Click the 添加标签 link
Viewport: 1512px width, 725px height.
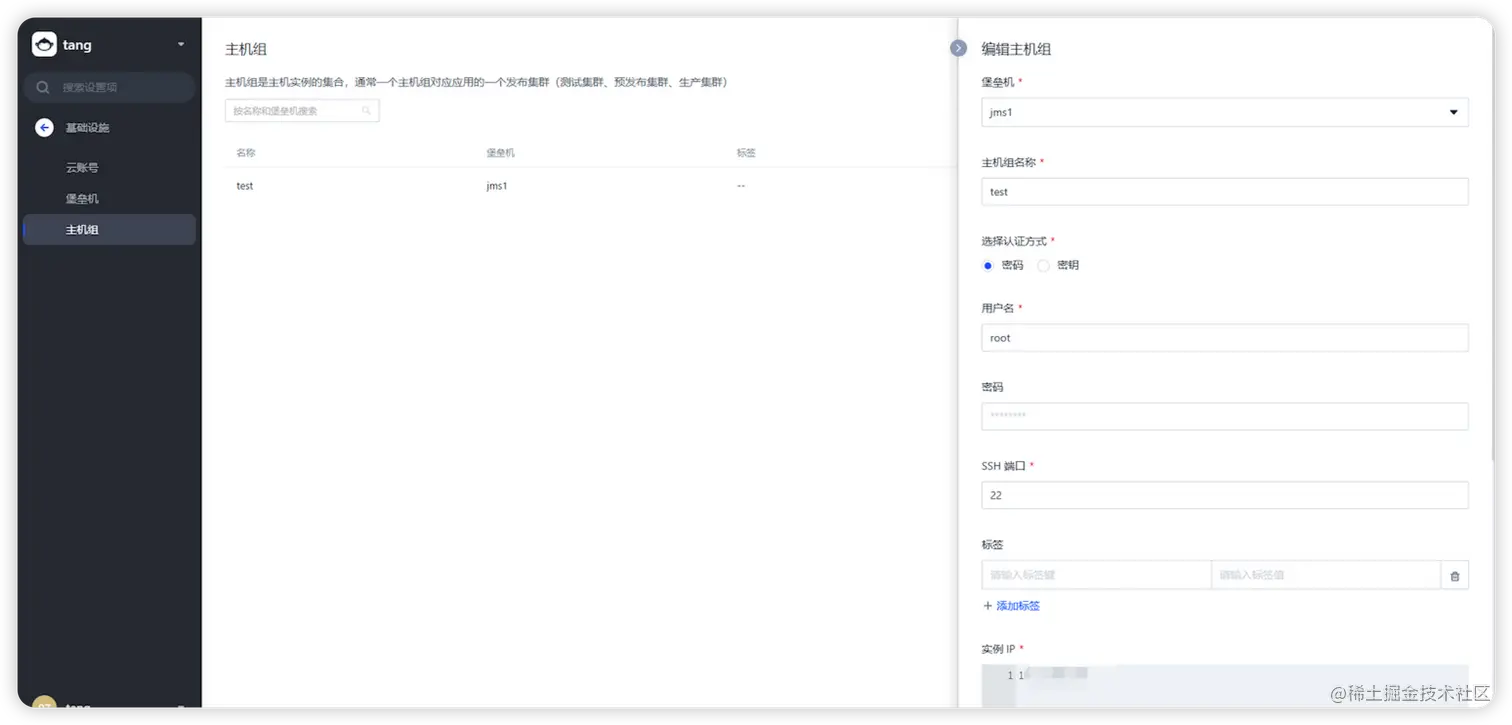(1017, 605)
